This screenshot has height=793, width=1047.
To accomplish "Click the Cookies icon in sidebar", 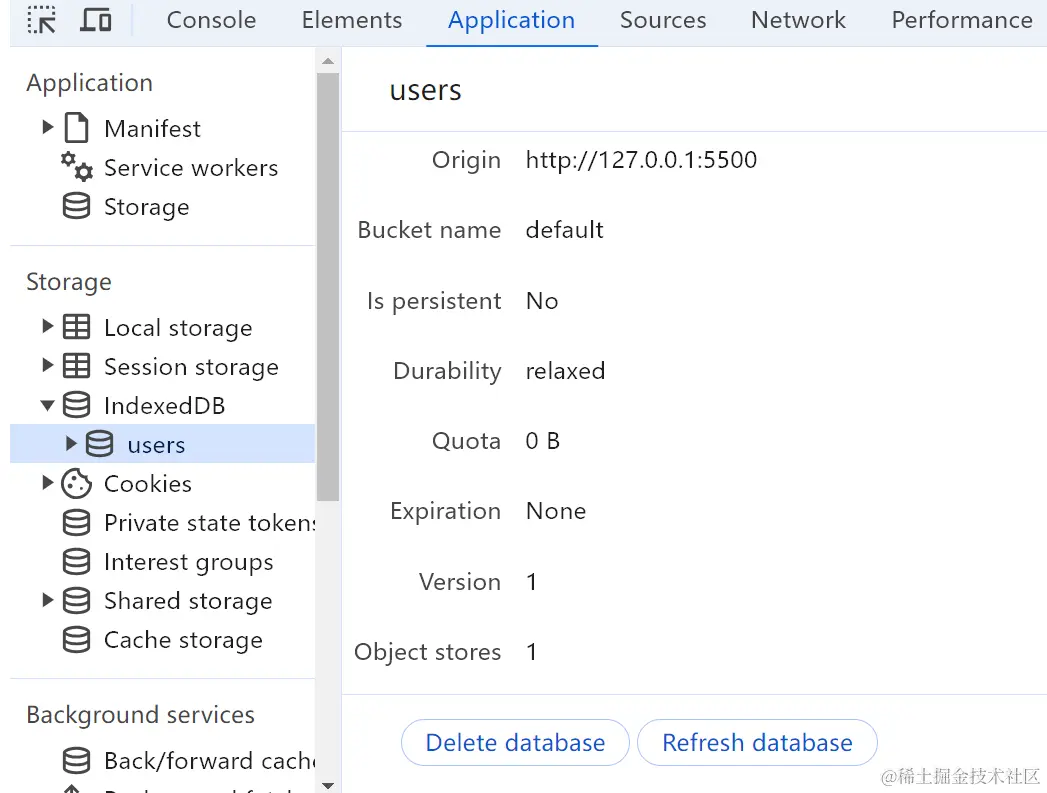I will [x=76, y=484].
